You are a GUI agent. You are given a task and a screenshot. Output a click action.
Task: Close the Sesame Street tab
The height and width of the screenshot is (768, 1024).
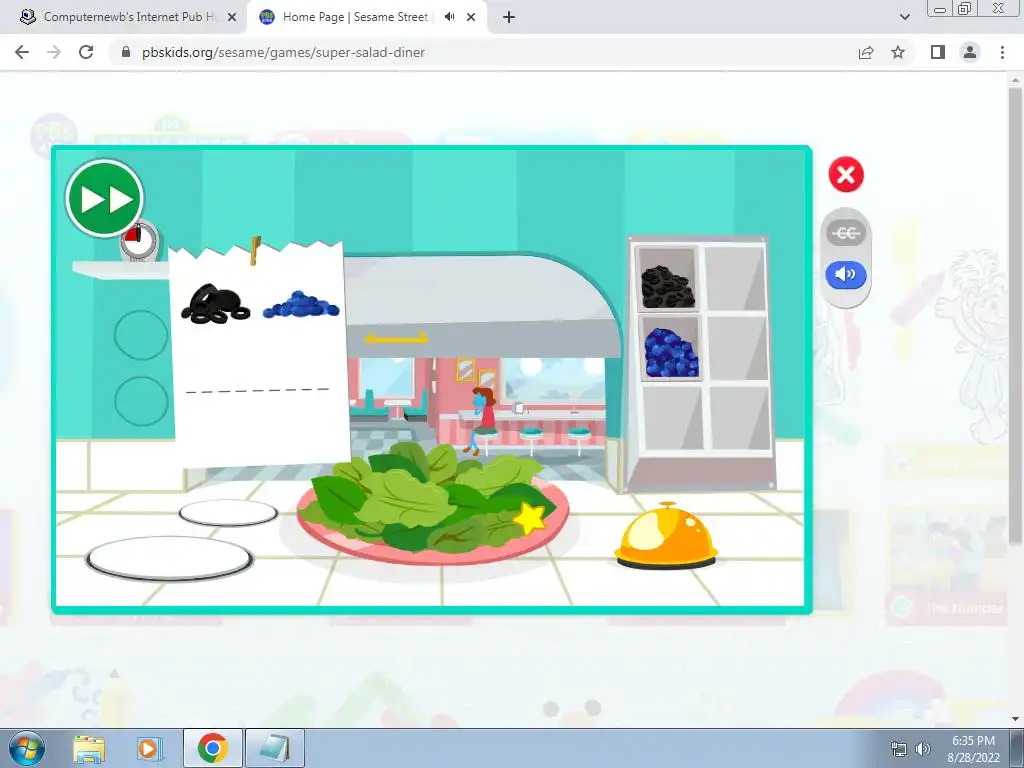coord(471,17)
